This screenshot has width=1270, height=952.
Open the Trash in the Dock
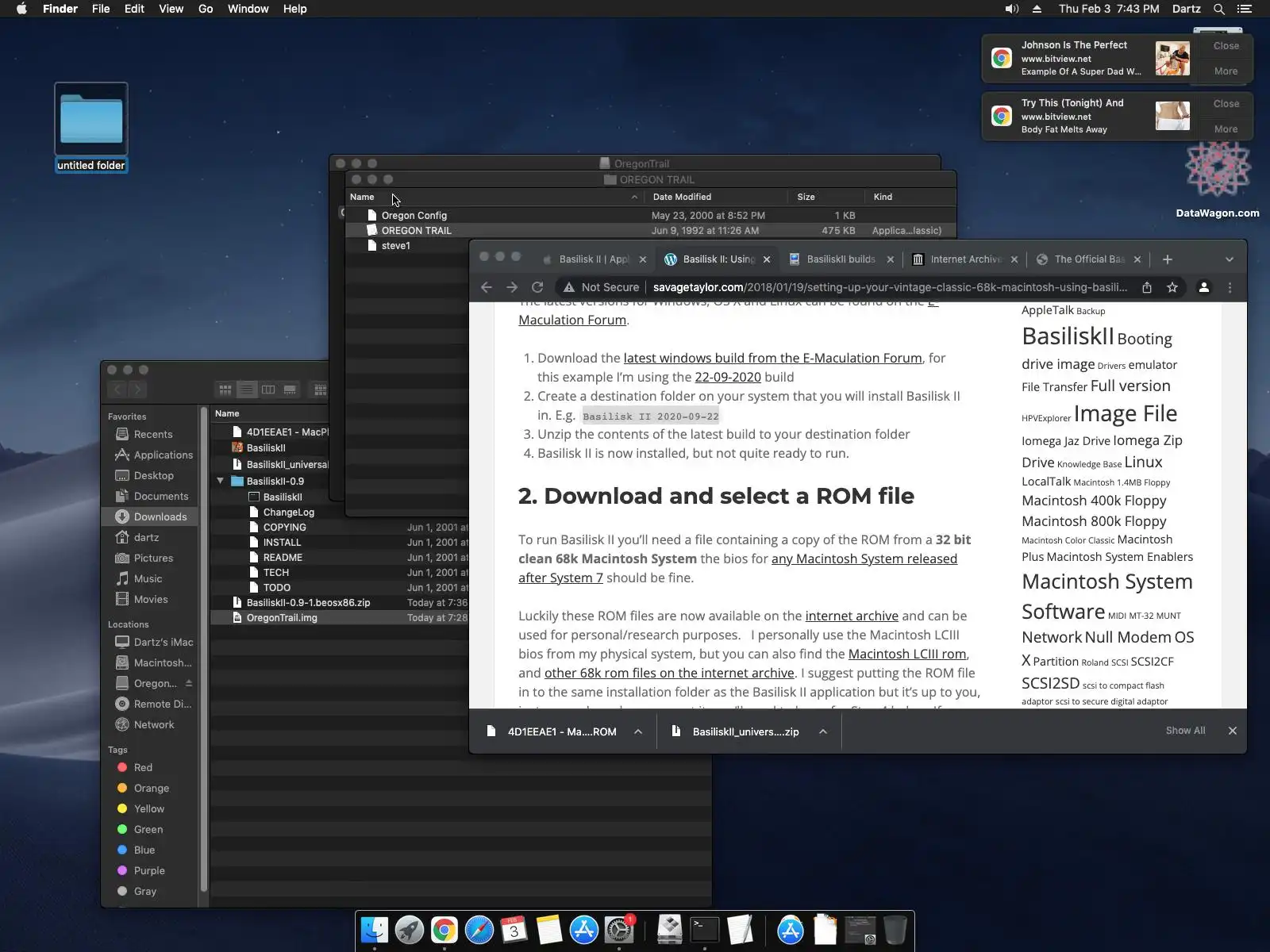point(895,930)
